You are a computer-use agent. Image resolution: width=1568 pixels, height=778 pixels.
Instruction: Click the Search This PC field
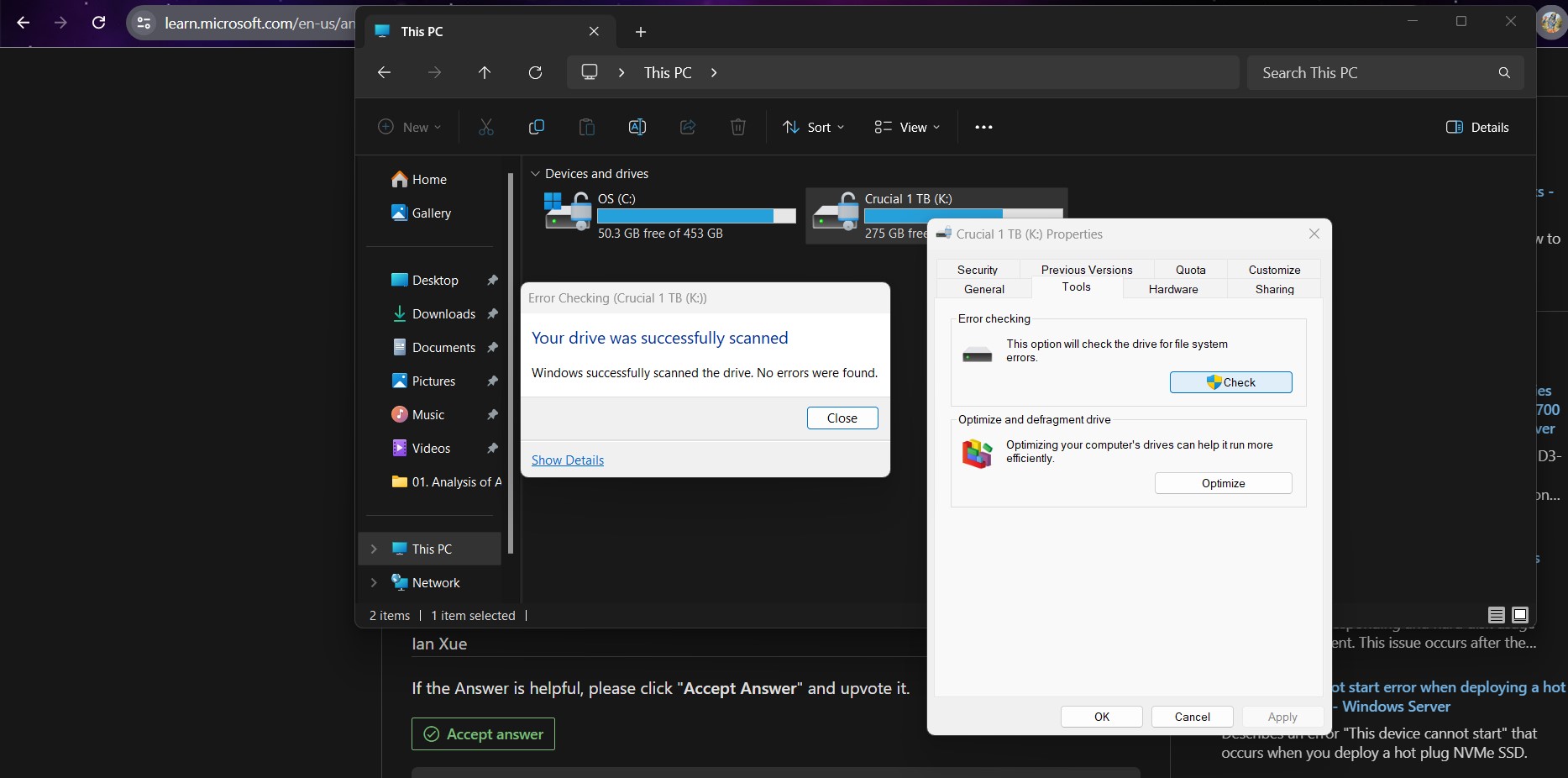coord(1385,72)
